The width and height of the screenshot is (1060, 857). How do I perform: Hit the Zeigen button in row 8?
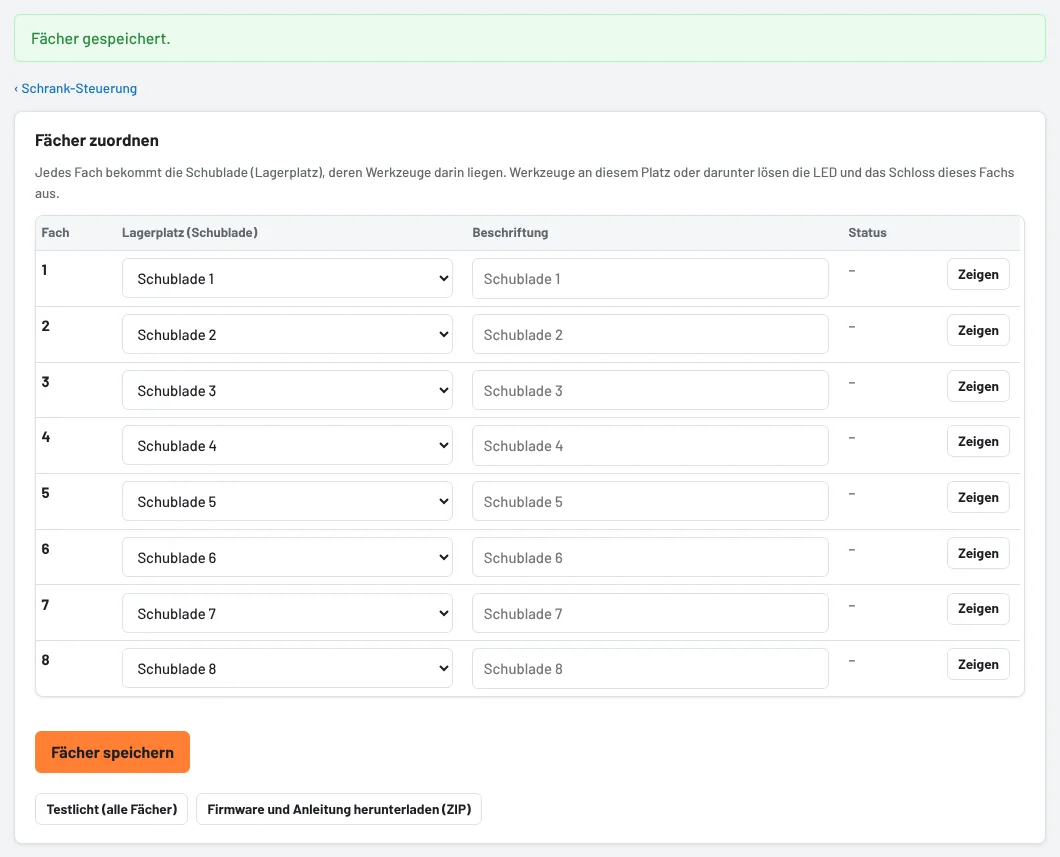pyautogui.click(x=978, y=664)
